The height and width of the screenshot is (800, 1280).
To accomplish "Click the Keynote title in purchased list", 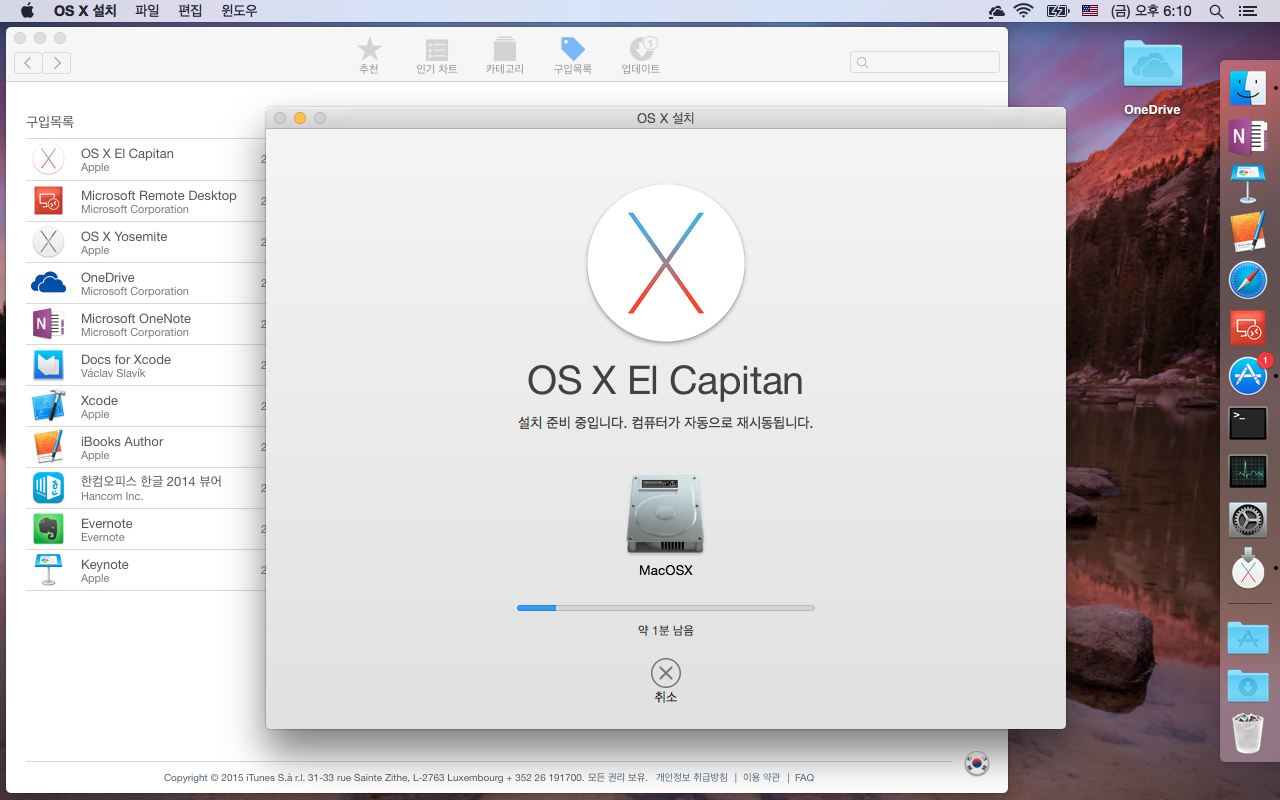I will tap(105, 564).
